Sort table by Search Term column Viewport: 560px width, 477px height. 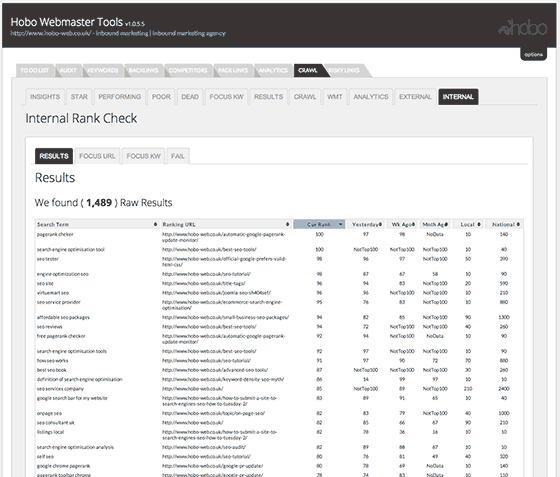click(97, 224)
